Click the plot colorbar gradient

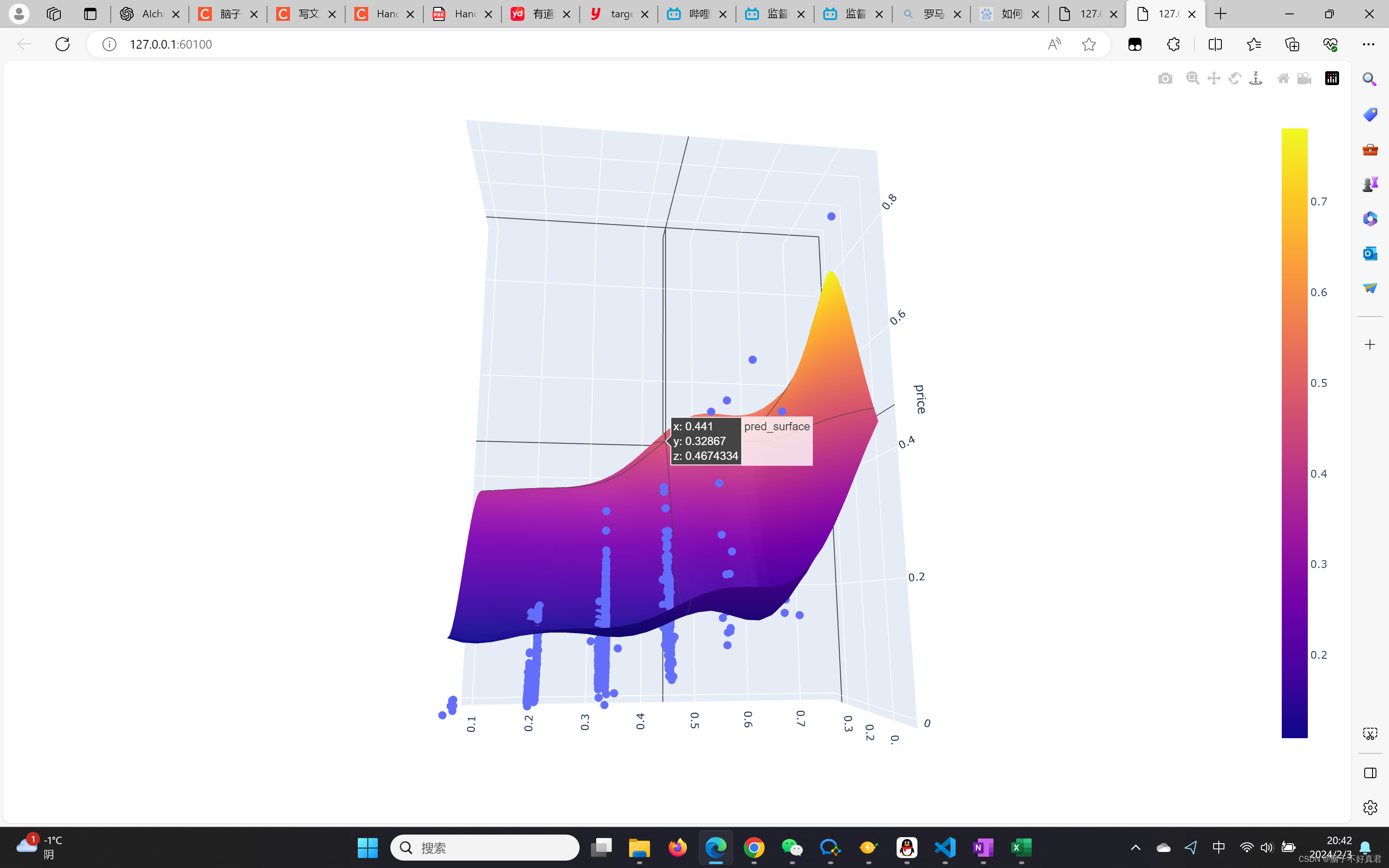(x=1294, y=433)
